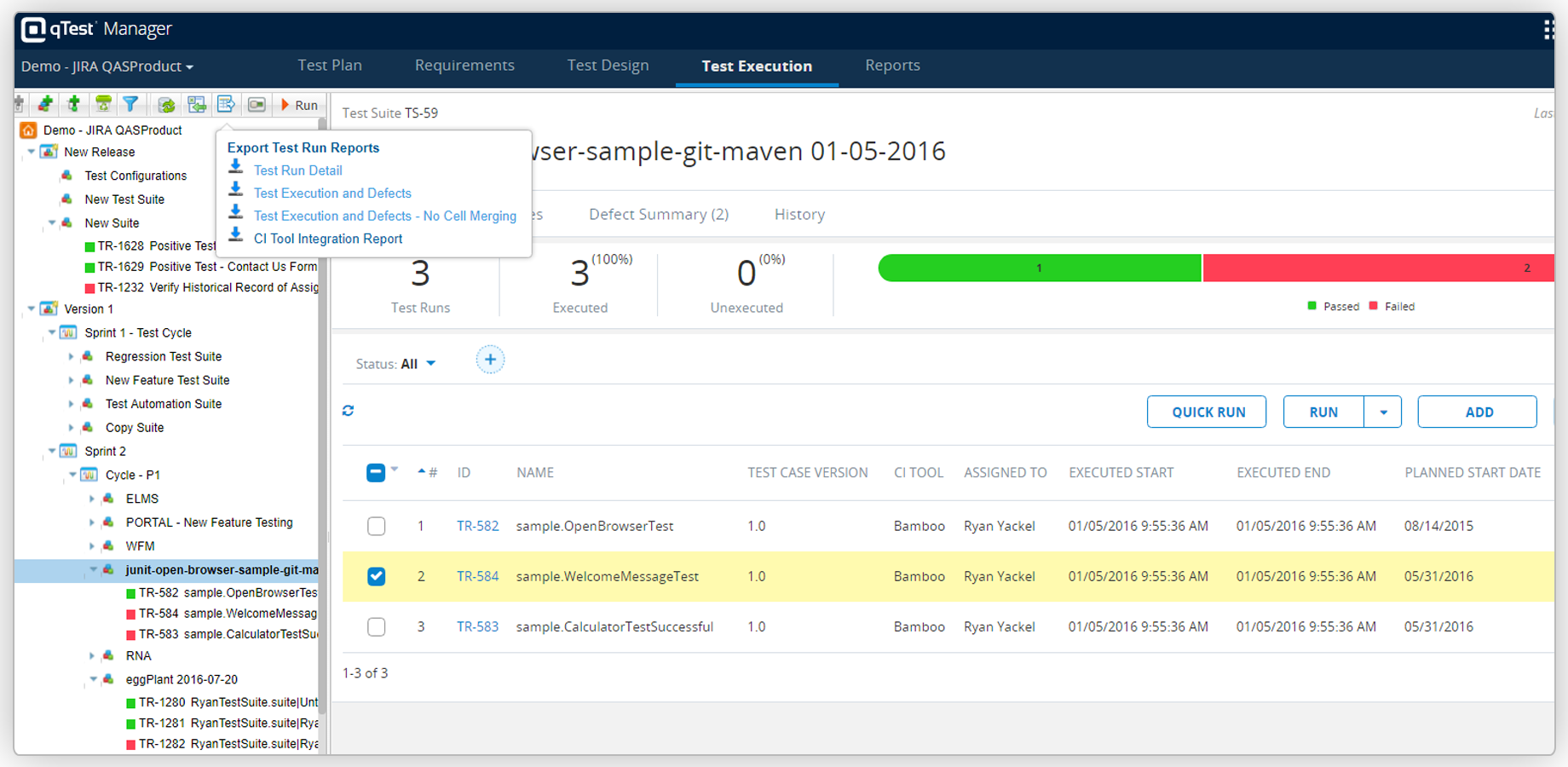
Task: Untick the checkbox for row TR-584
Action: click(377, 576)
